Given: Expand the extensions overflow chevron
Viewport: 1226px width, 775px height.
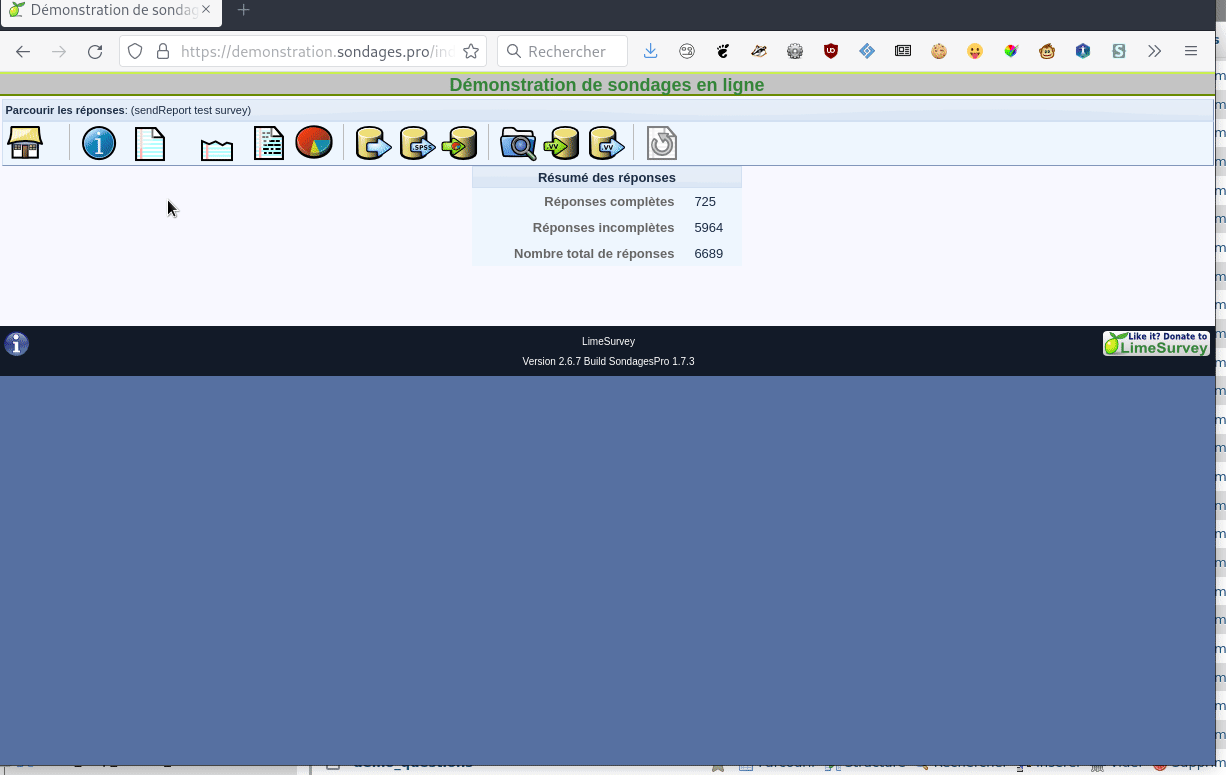Looking at the screenshot, I should coord(1155,51).
